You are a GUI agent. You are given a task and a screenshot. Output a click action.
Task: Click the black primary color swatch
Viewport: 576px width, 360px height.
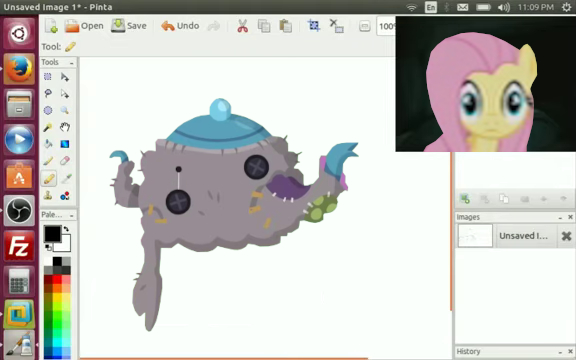[x=52, y=234]
